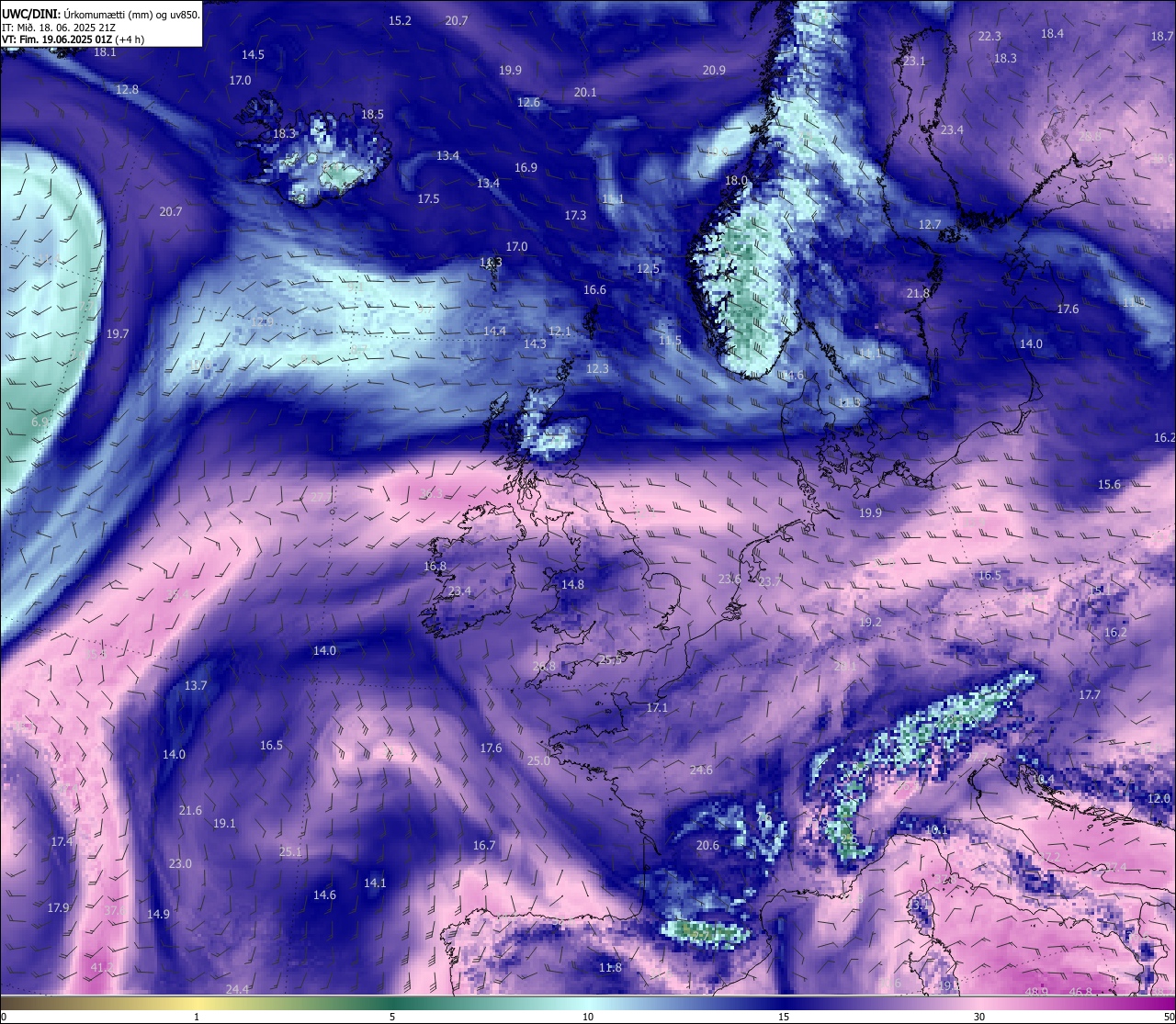Viewport: 1176px width, 1024px height.
Task: Click the colorbar label 30
Action: tap(979, 1017)
